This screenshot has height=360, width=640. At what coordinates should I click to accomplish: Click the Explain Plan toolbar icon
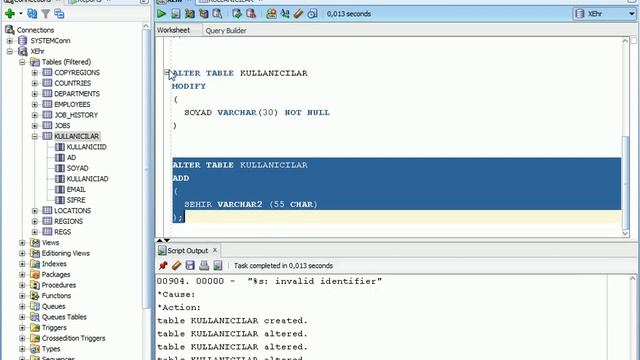[189, 14]
